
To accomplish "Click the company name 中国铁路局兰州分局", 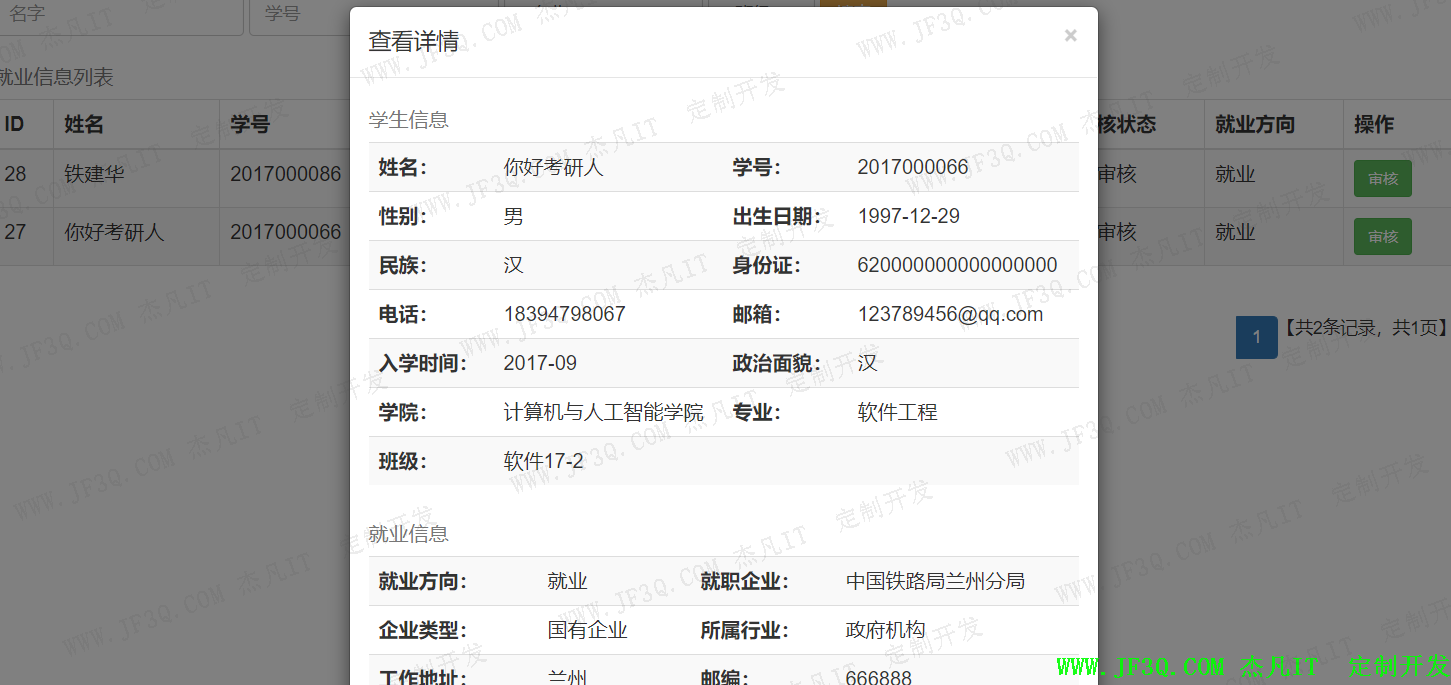I will tap(934, 581).
